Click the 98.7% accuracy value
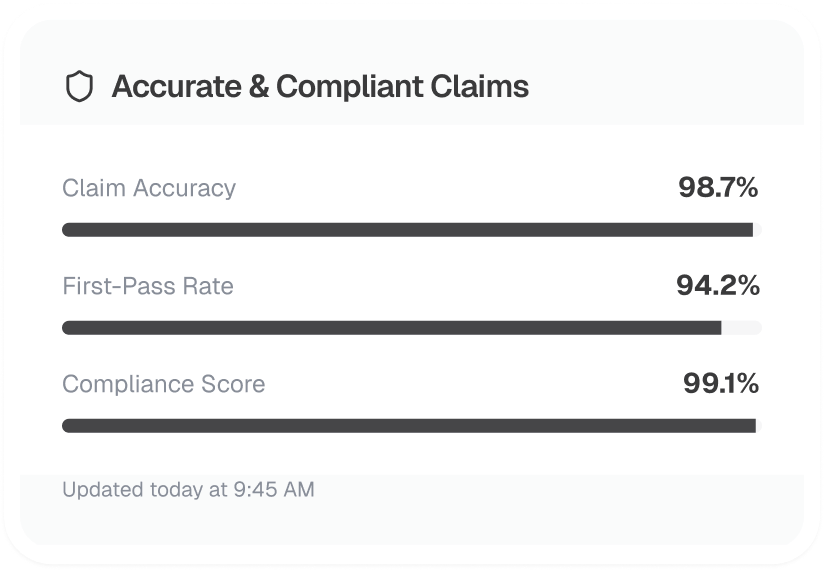Viewport: 824px width, 570px height. 718,187
